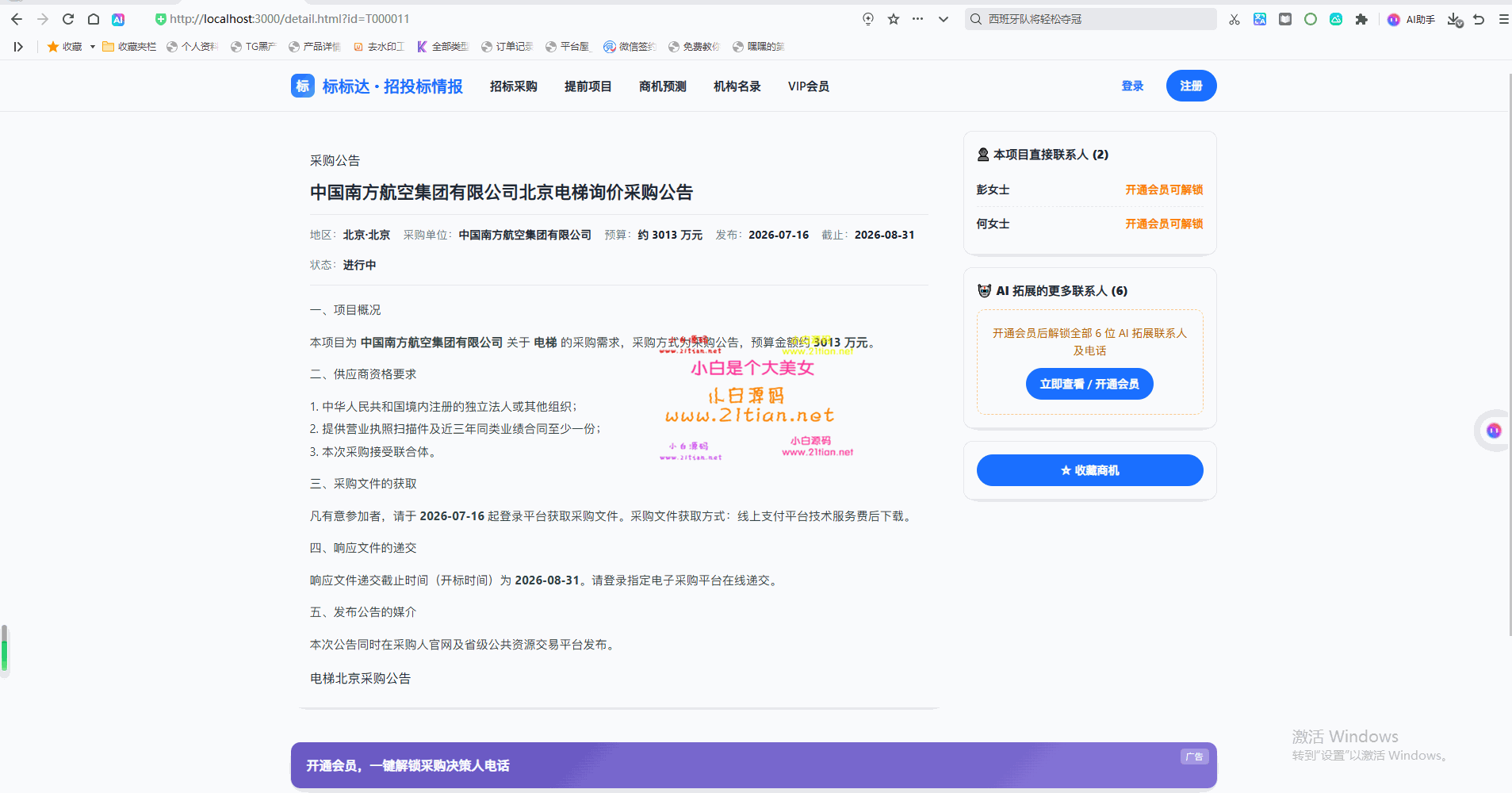Click the green circle extension icon
The width and height of the screenshot is (1512, 793).
1311,19
